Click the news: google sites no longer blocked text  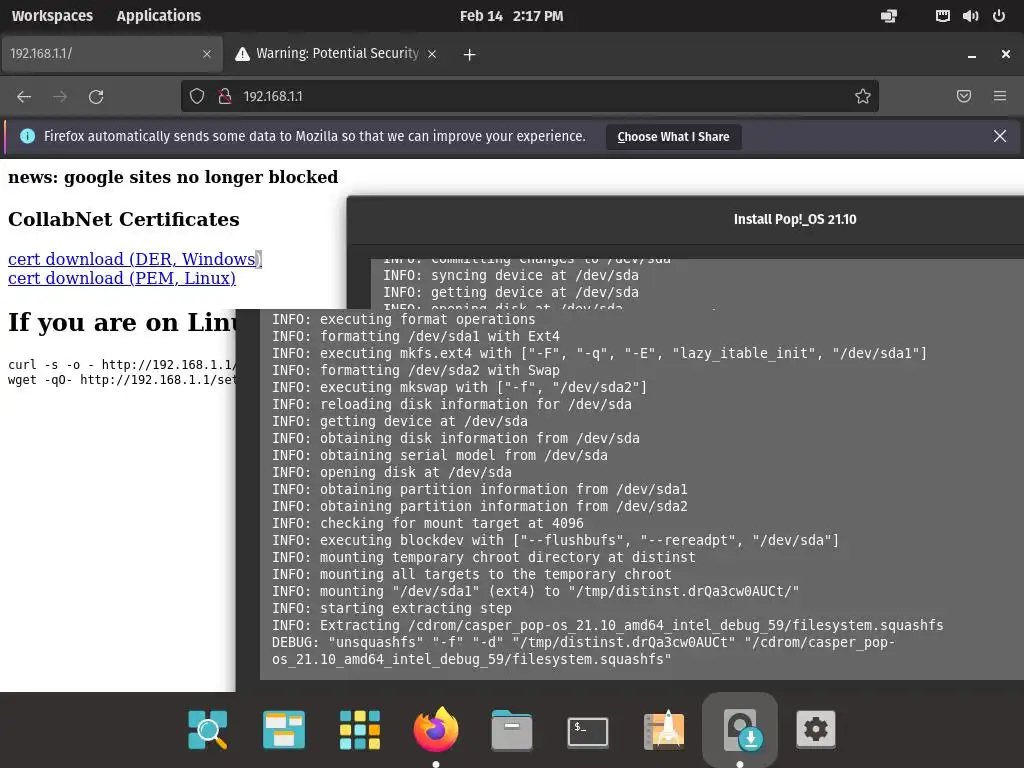point(173,177)
